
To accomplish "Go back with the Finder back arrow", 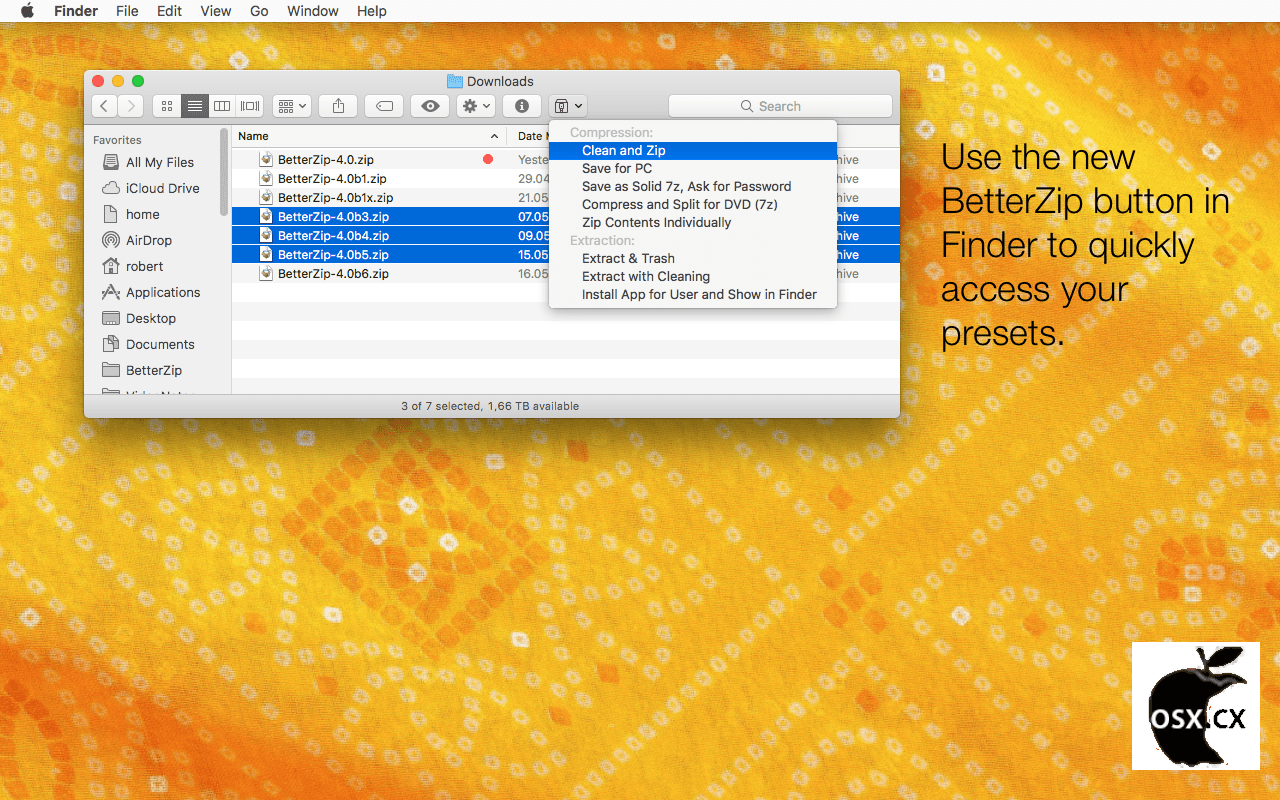I will 104,106.
